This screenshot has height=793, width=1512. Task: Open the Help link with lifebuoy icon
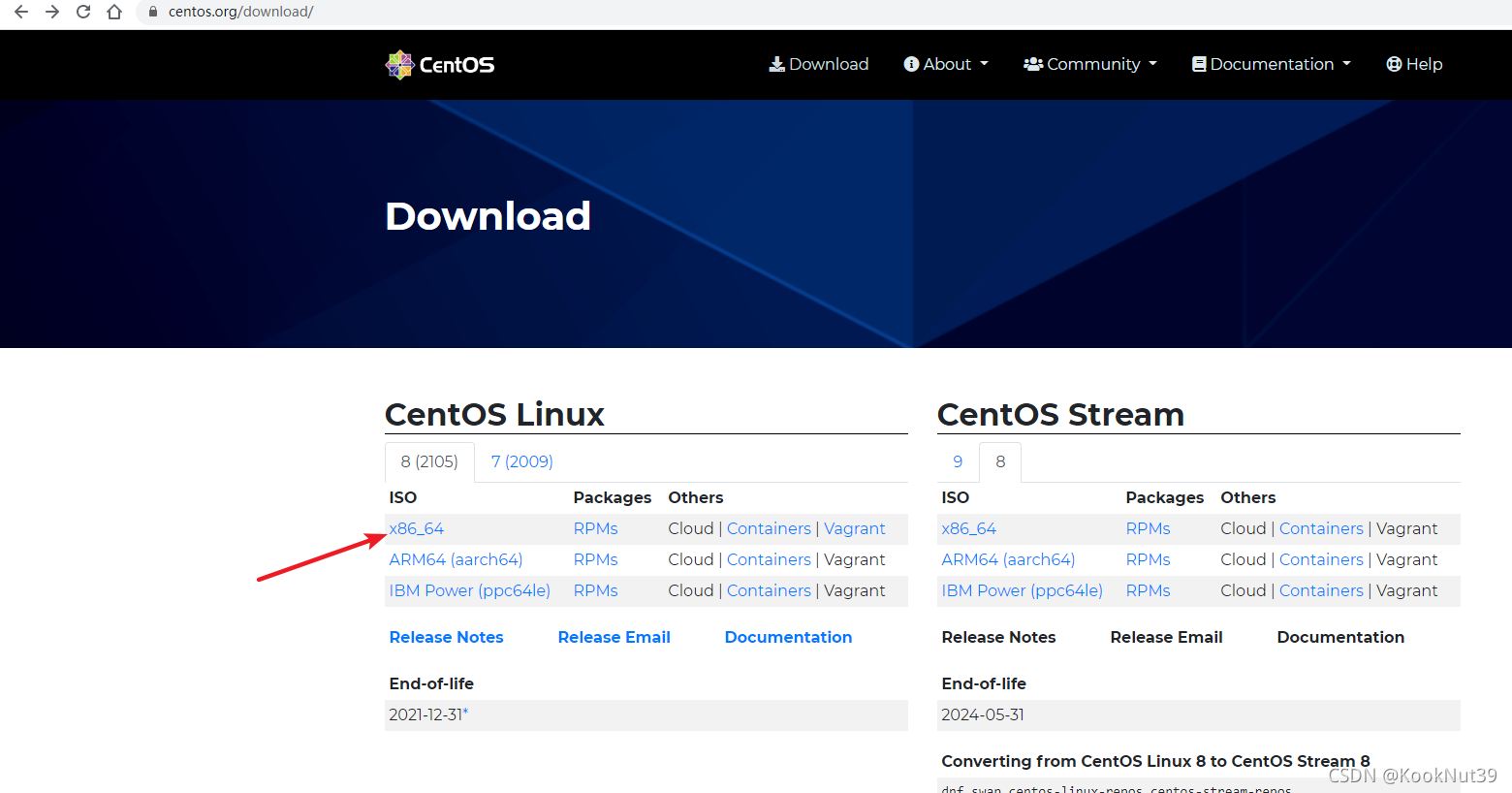[x=1414, y=64]
